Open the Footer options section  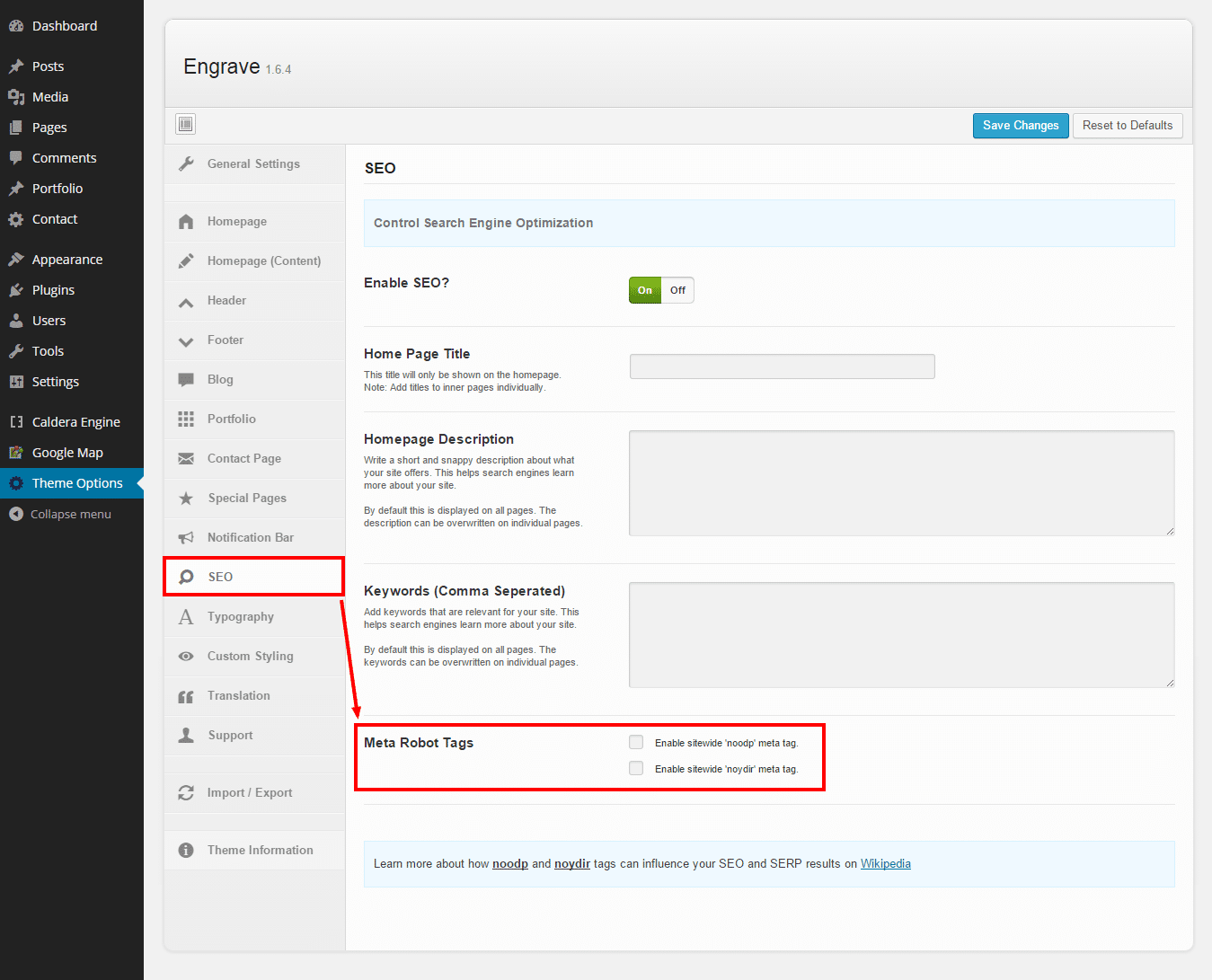pos(226,340)
